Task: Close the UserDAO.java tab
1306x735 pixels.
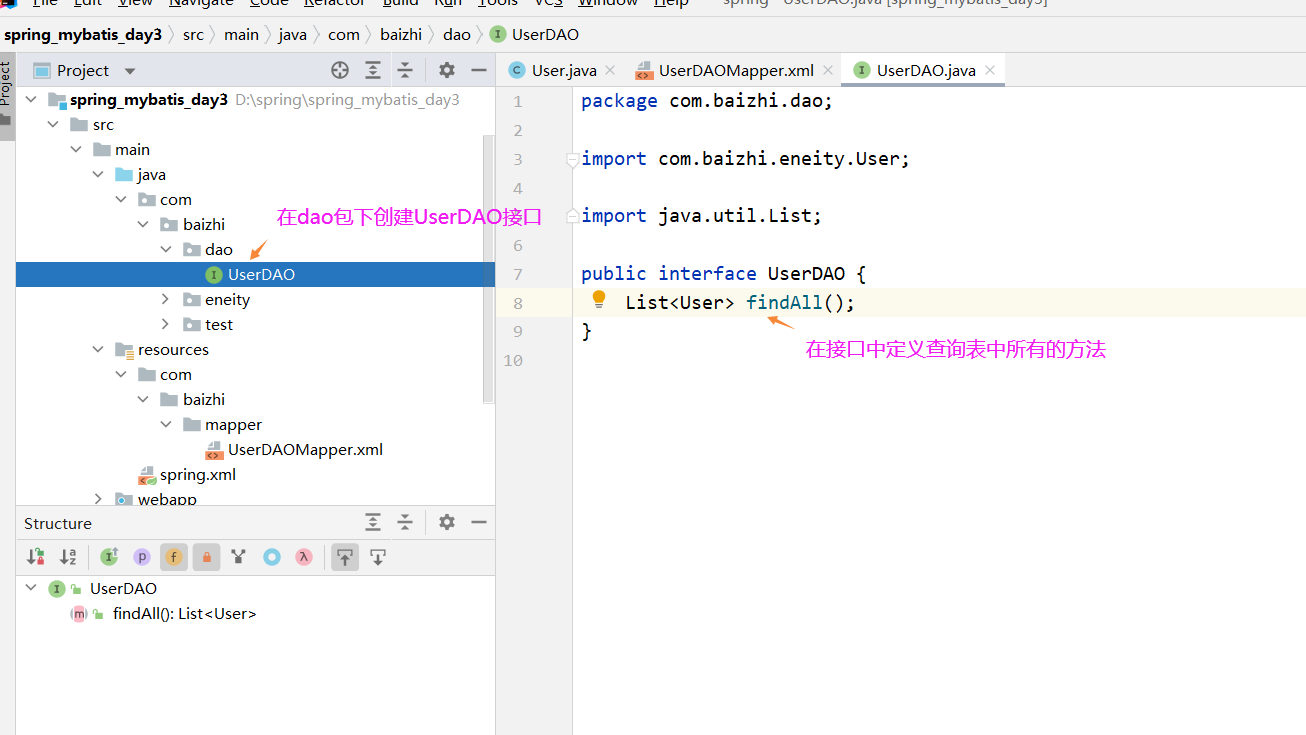Action: pos(990,71)
